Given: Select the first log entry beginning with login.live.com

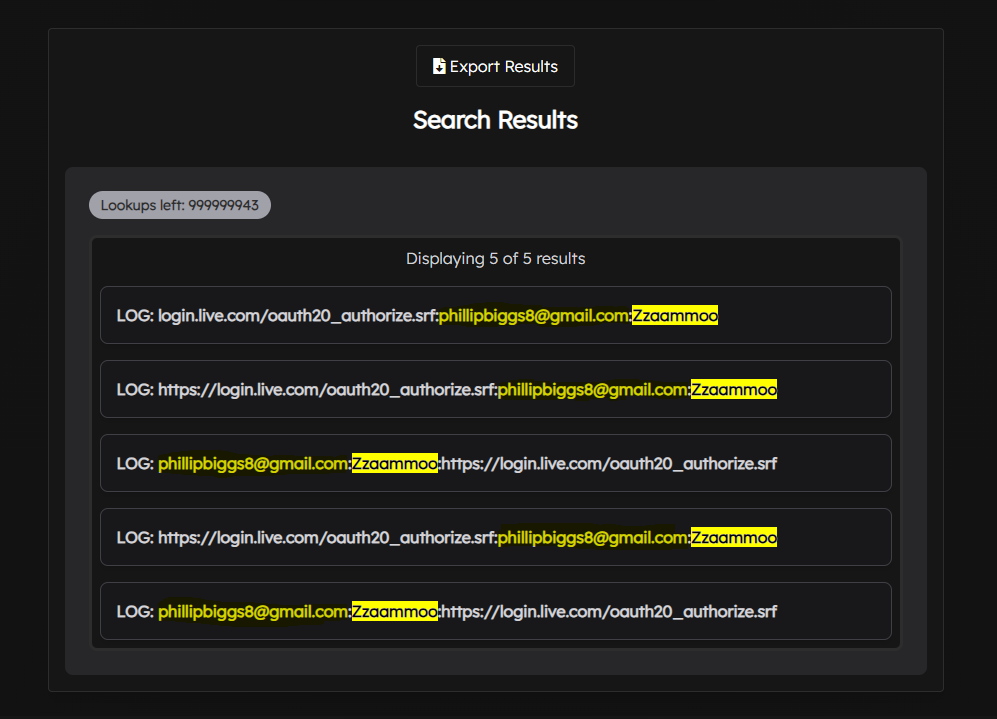Looking at the screenshot, I should [496, 315].
